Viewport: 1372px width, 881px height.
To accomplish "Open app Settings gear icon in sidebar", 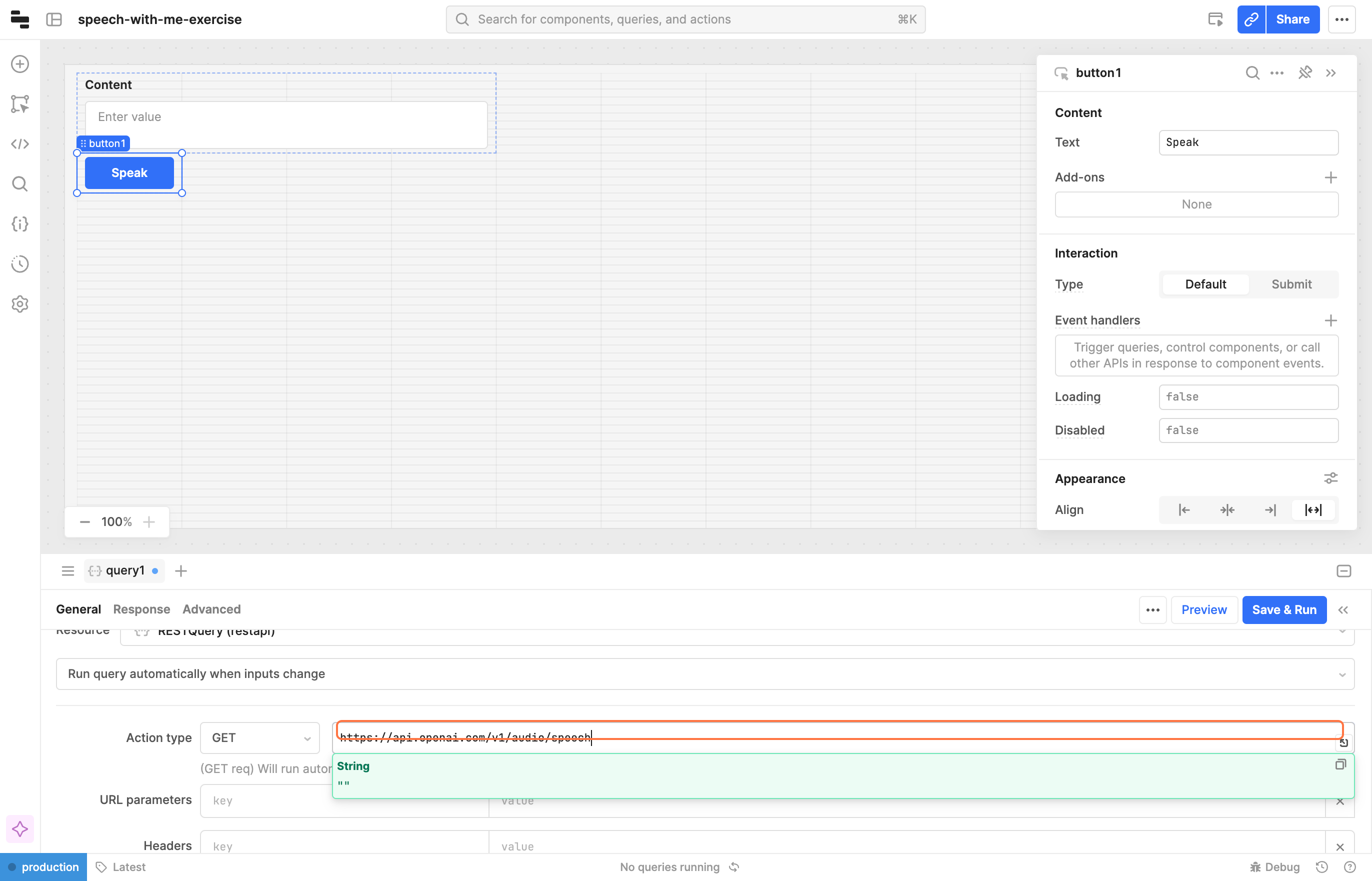I will click(20, 304).
